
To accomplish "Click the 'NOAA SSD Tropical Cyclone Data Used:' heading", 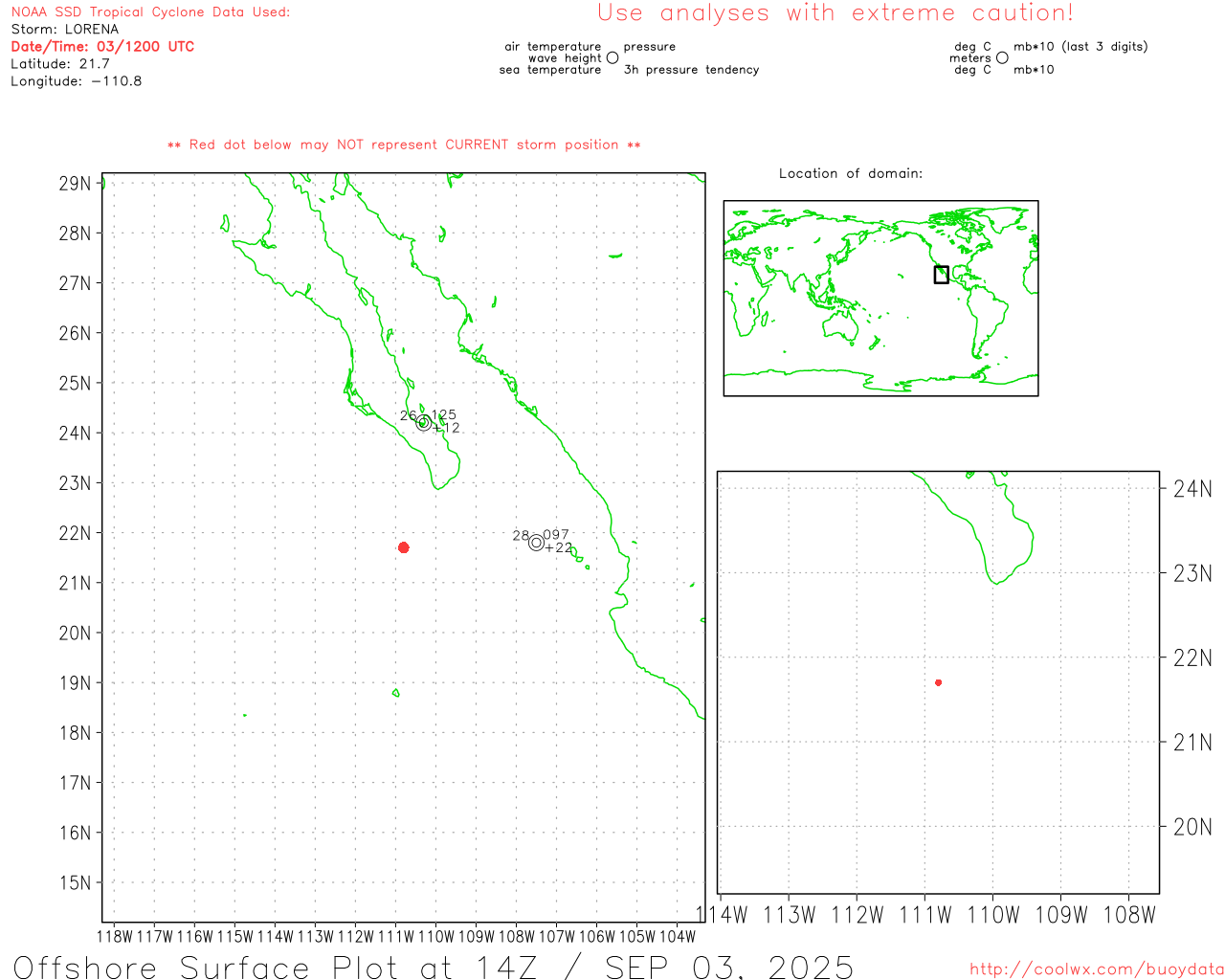I will tap(150, 12).
